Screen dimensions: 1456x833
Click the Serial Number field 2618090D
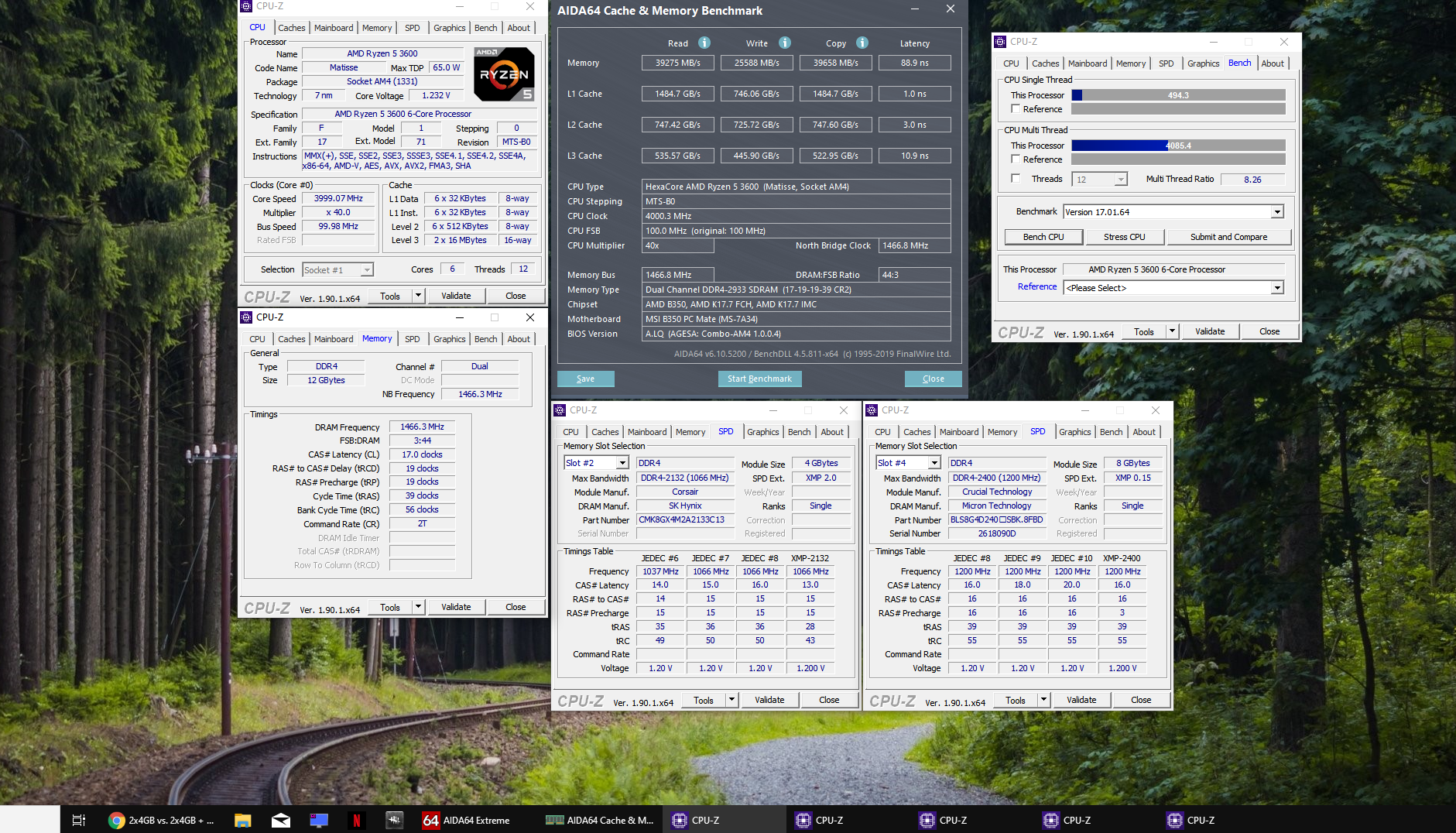pyautogui.click(x=997, y=533)
